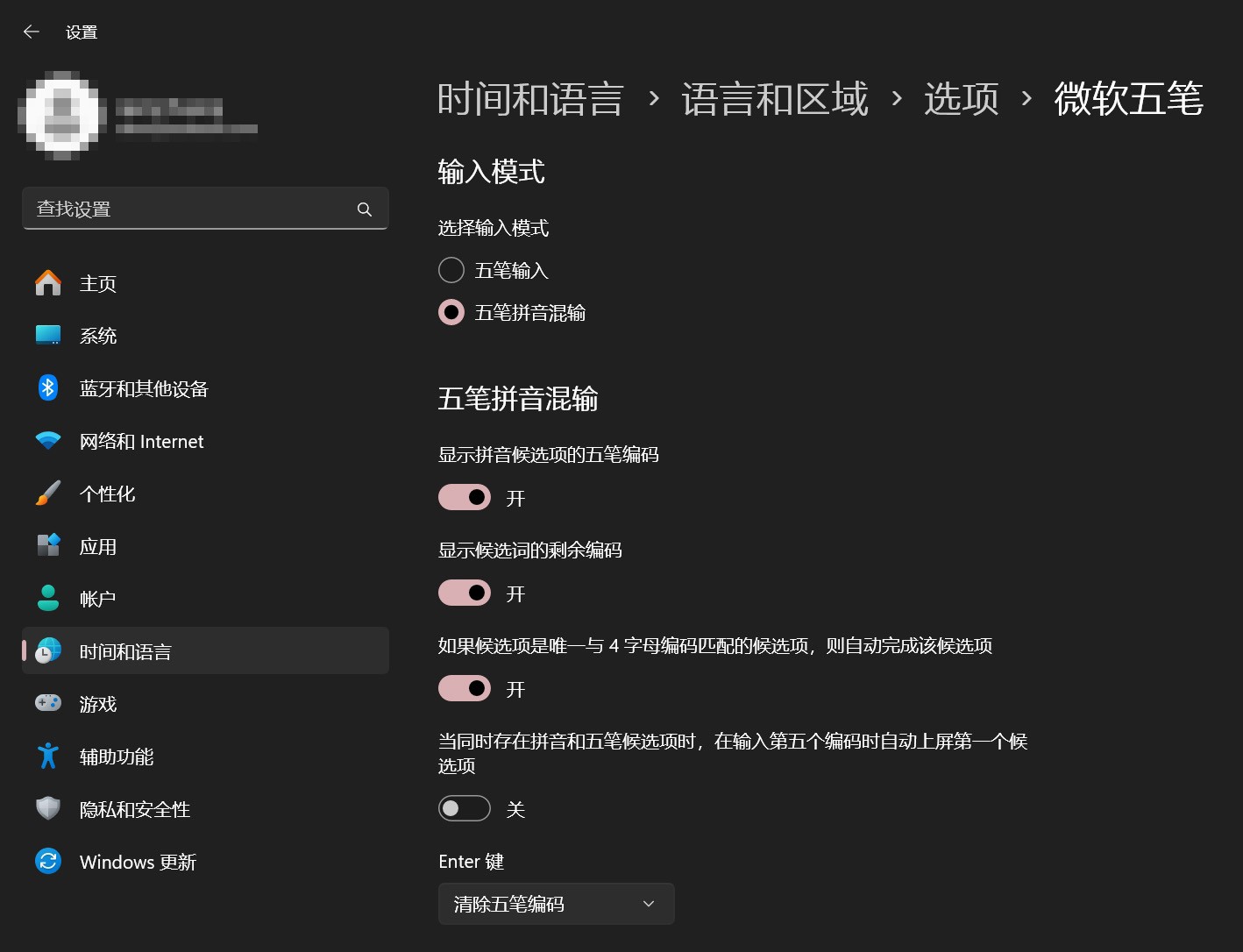Click the search magnifier icon

365,210
